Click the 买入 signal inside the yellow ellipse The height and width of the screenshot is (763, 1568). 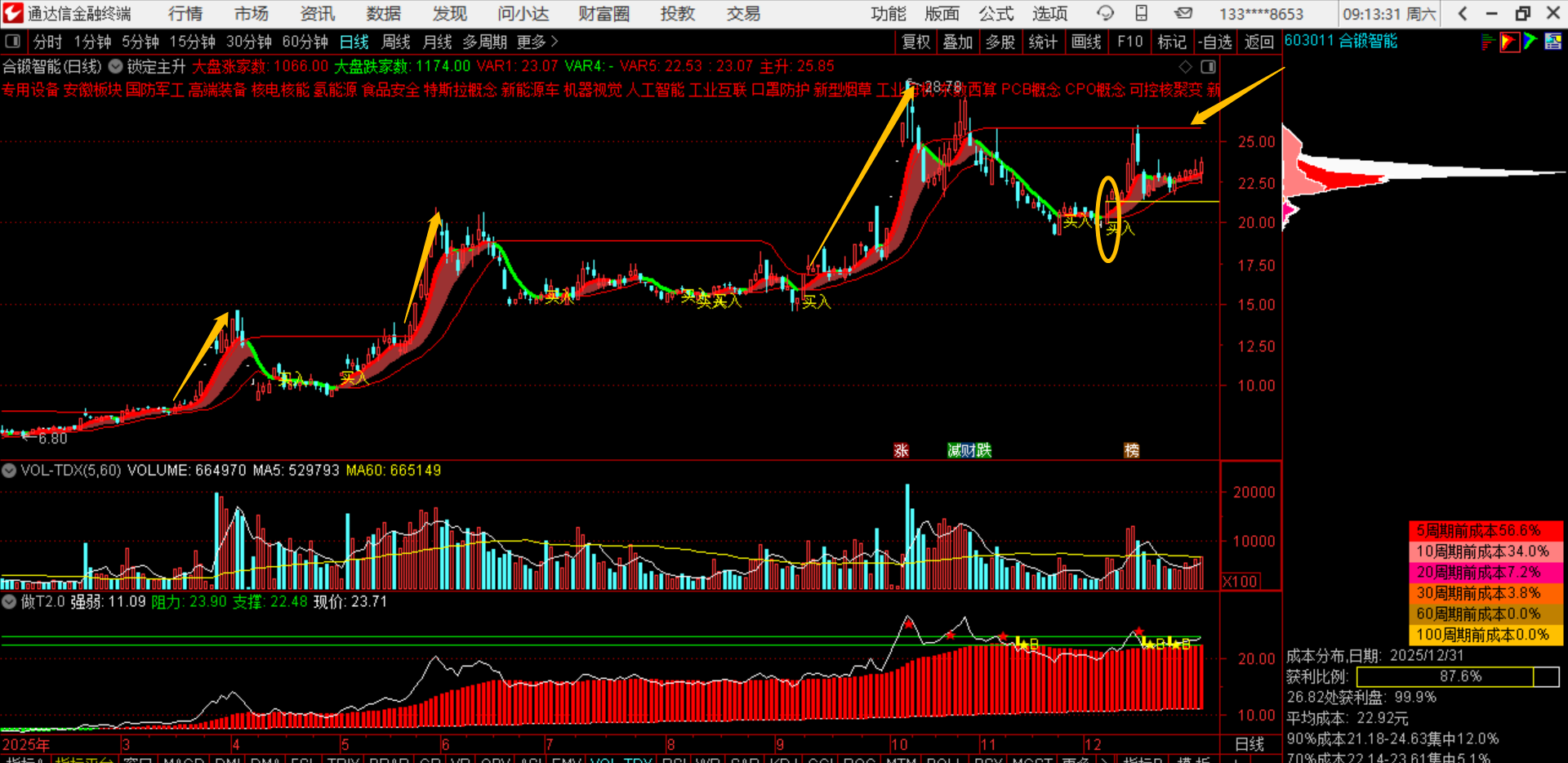pyautogui.click(x=1120, y=228)
